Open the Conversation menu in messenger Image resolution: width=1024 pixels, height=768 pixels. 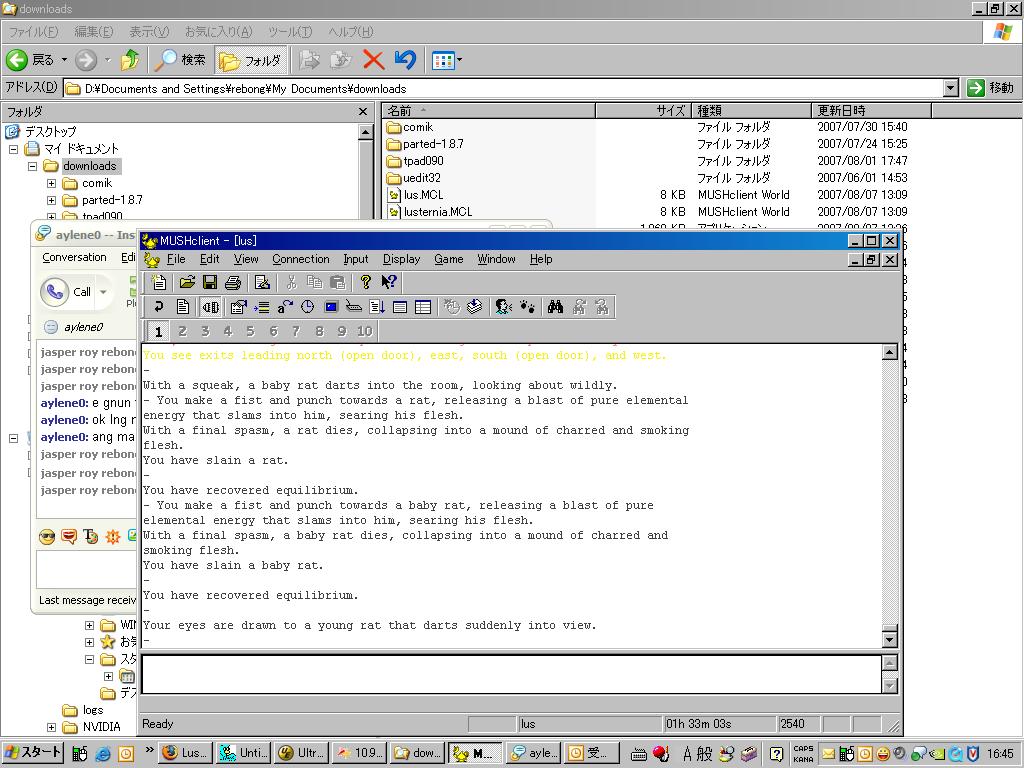74,257
